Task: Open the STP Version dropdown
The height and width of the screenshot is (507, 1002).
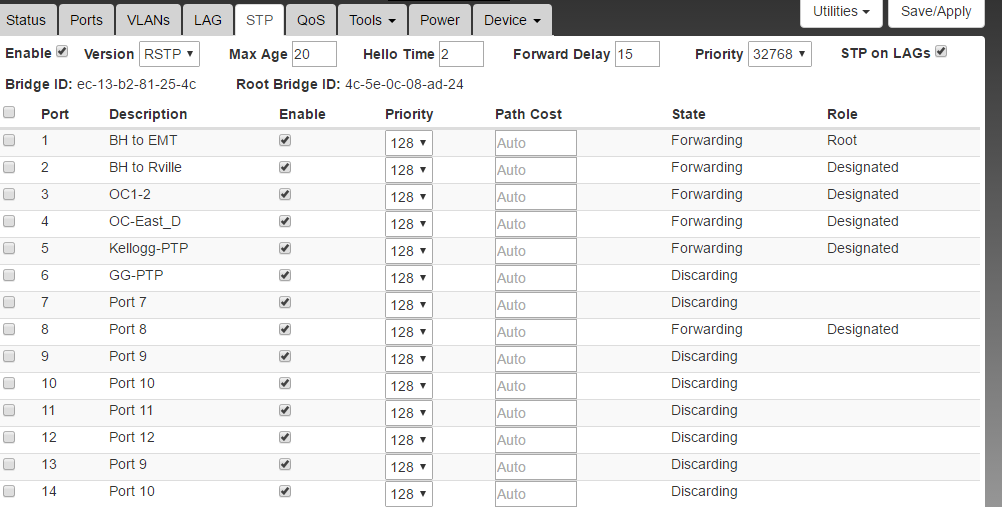Action: pyautogui.click(x=169, y=54)
